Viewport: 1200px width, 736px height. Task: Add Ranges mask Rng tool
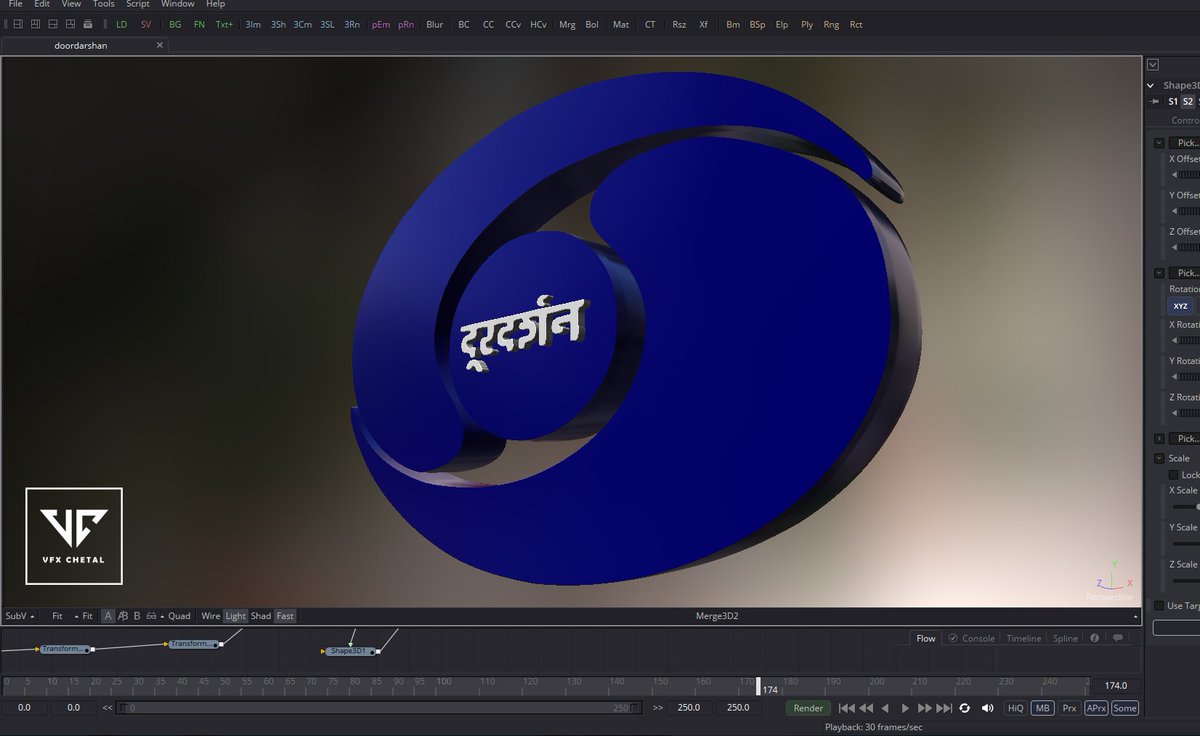pyautogui.click(x=831, y=24)
